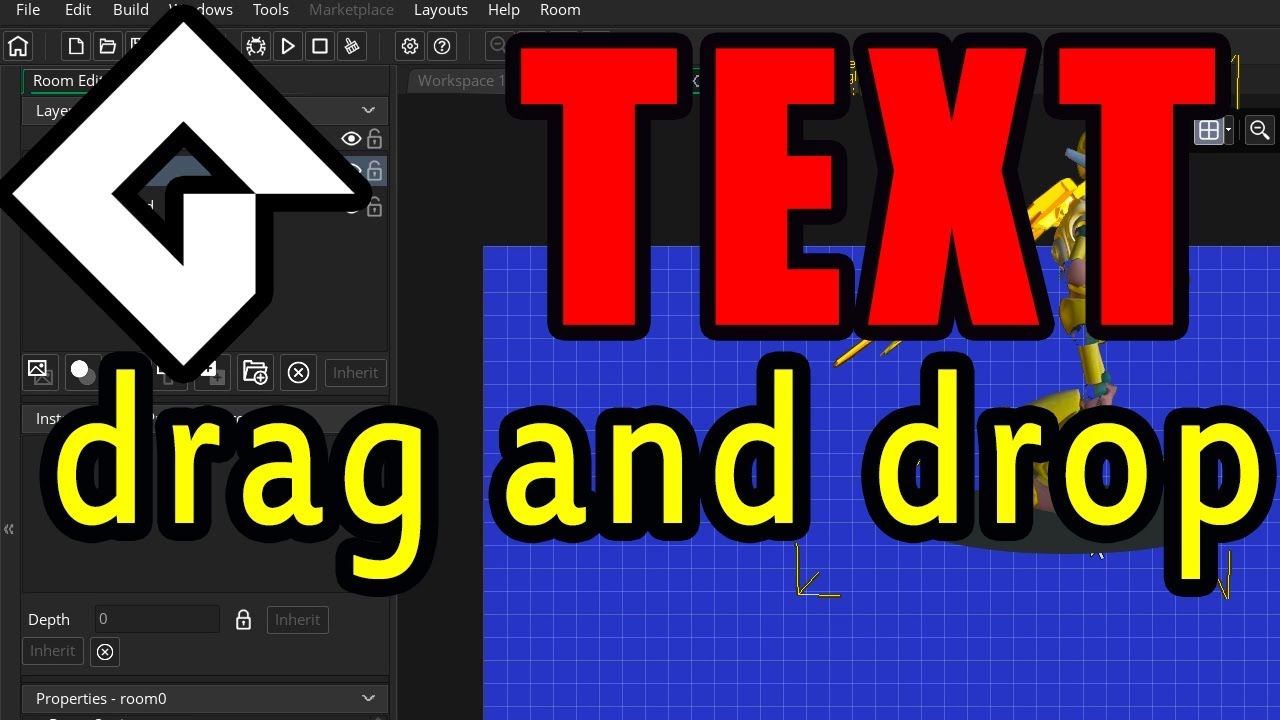Toggle the lock of the top layer

point(374,139)
